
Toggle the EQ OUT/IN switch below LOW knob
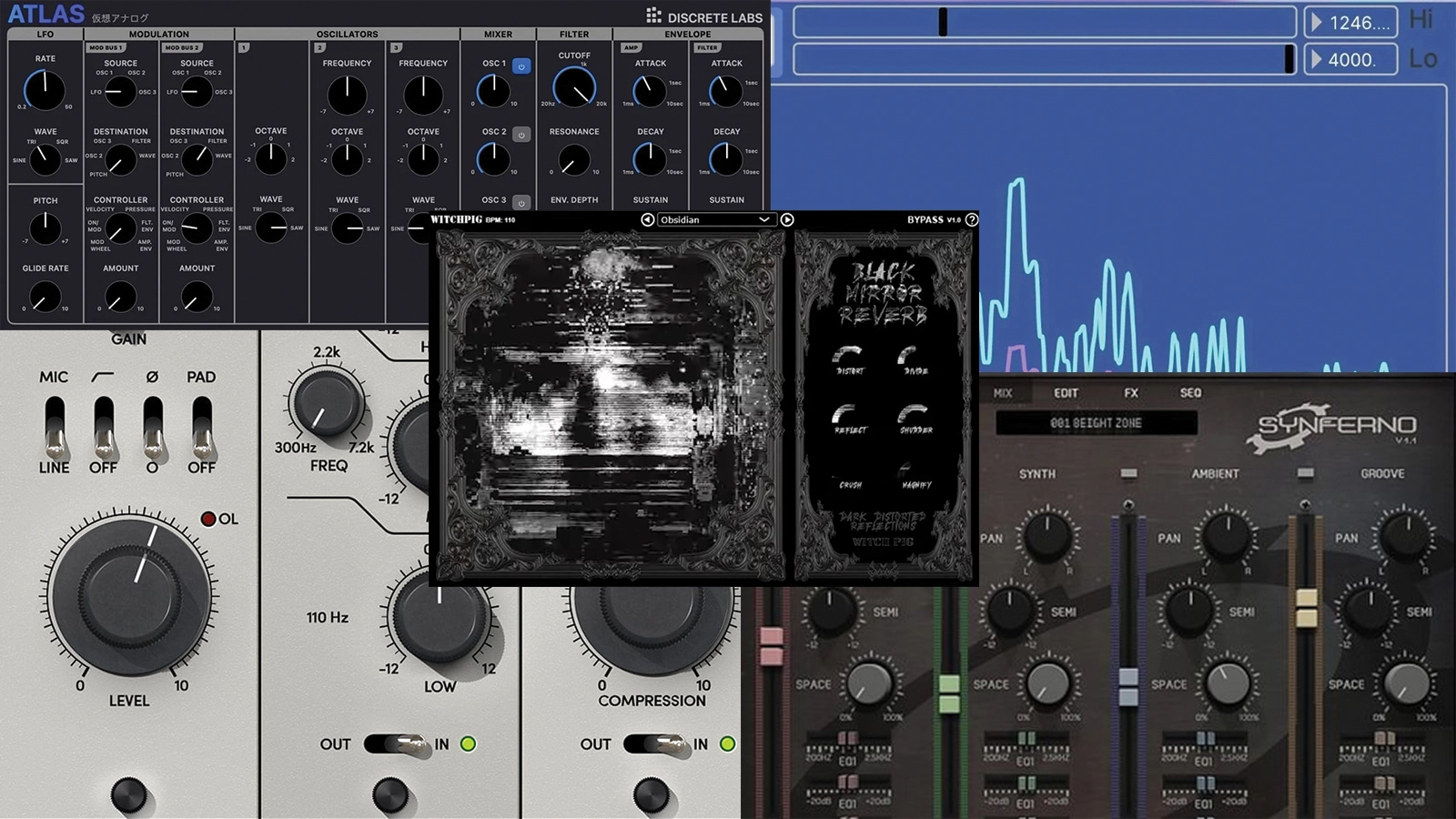(x=396, y=744)
